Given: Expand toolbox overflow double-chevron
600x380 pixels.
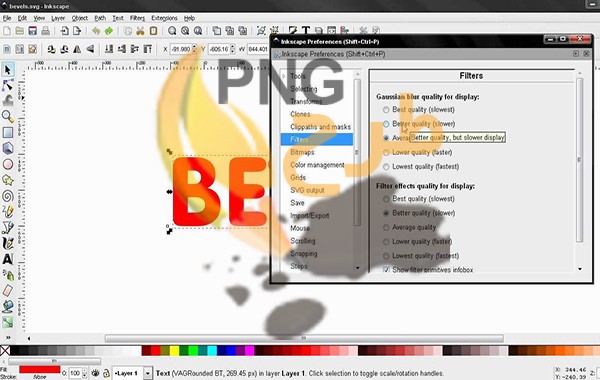Looking at the screenshot, I should coord(8,338).
